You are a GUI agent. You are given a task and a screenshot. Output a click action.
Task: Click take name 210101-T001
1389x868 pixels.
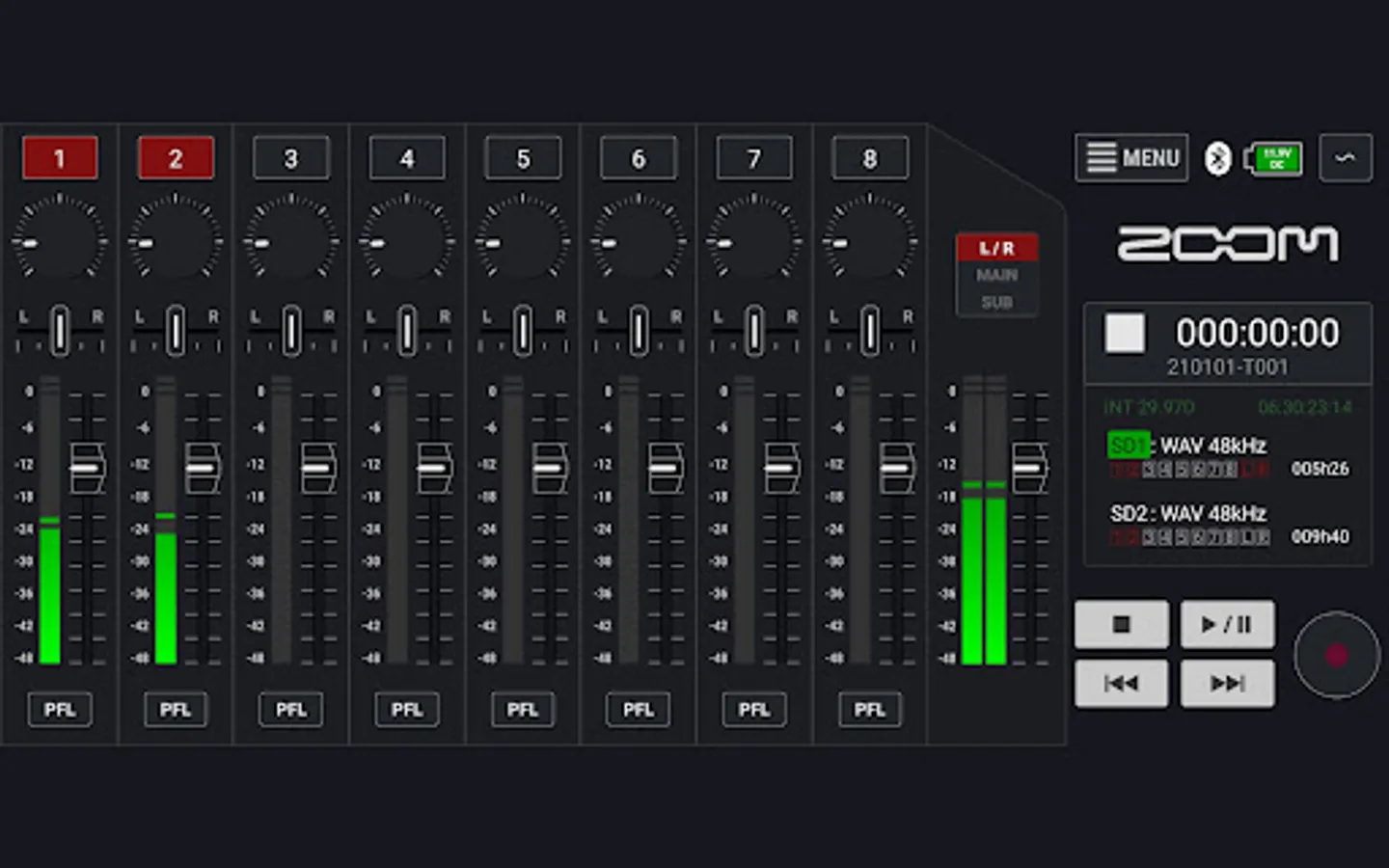click(x=1227, y=366)
